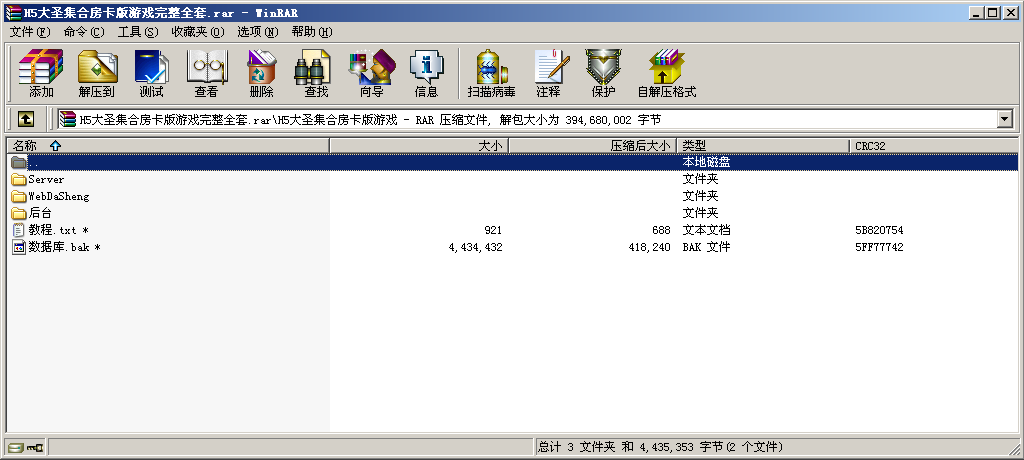
Task: Click the 删除 (Delete) toolbar icon
Action: pyautogui.click(x=261, y=73)
